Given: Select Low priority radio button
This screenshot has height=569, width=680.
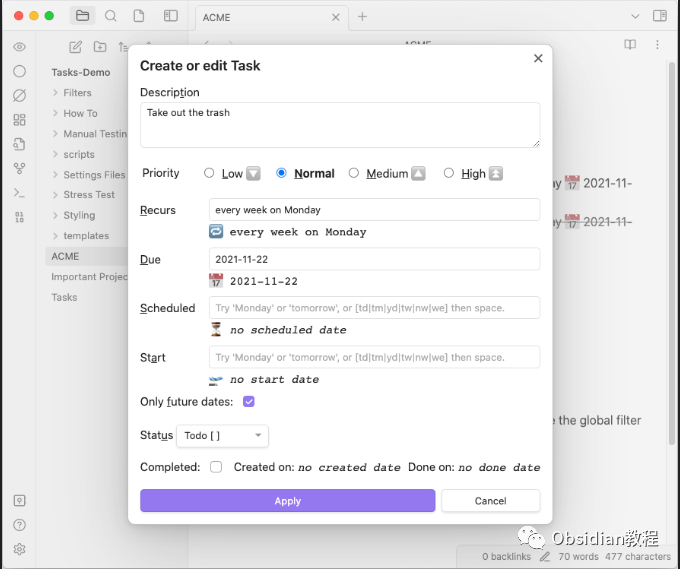Looking at the screenshot, I should (x=209, y=173).
